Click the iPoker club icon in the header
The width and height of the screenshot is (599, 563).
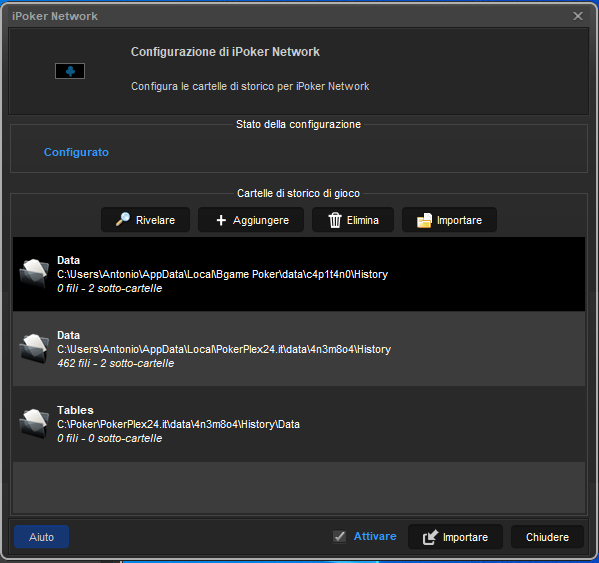[x=70, y=71]
